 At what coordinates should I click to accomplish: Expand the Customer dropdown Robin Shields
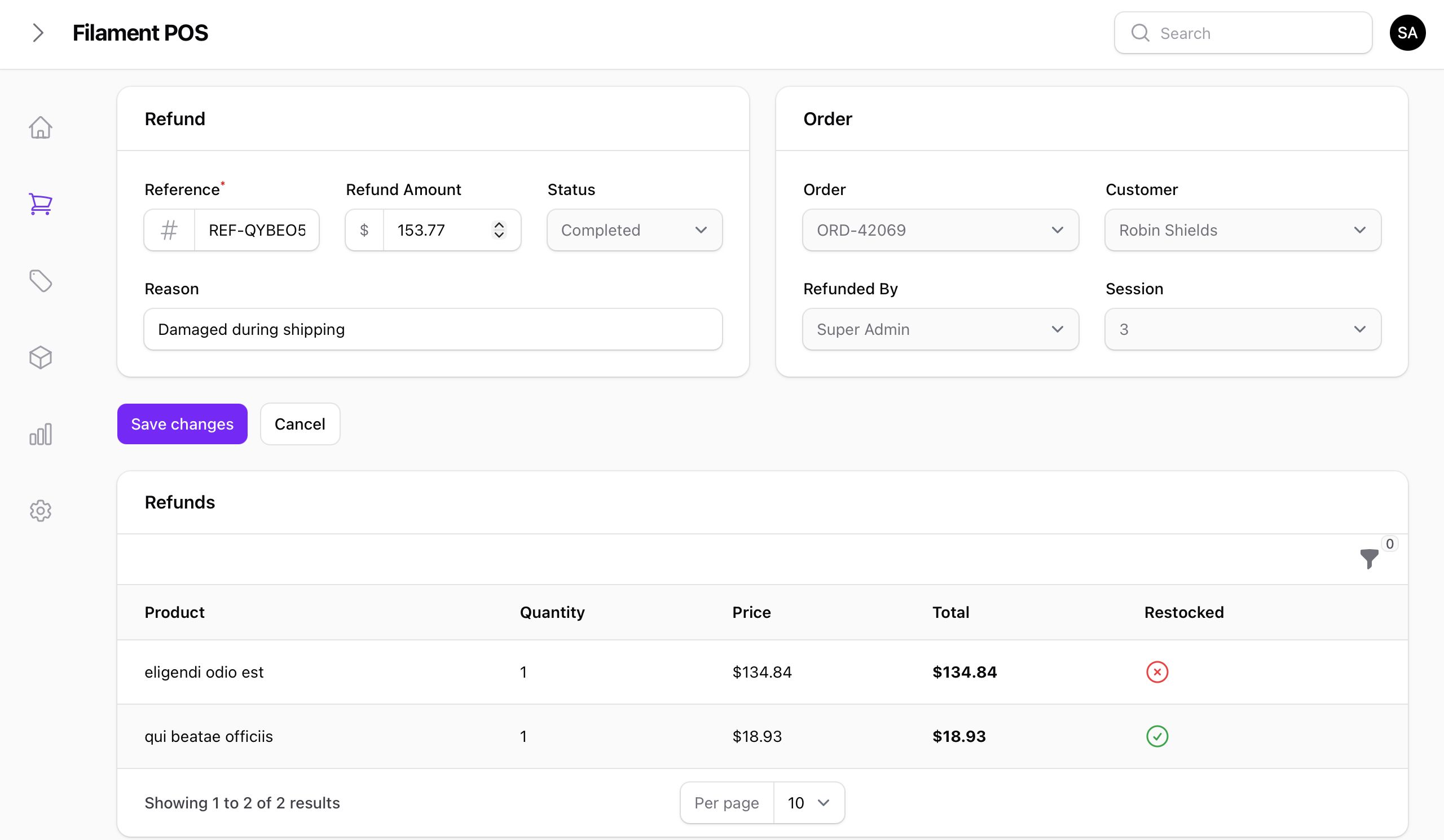(1242, 230)
